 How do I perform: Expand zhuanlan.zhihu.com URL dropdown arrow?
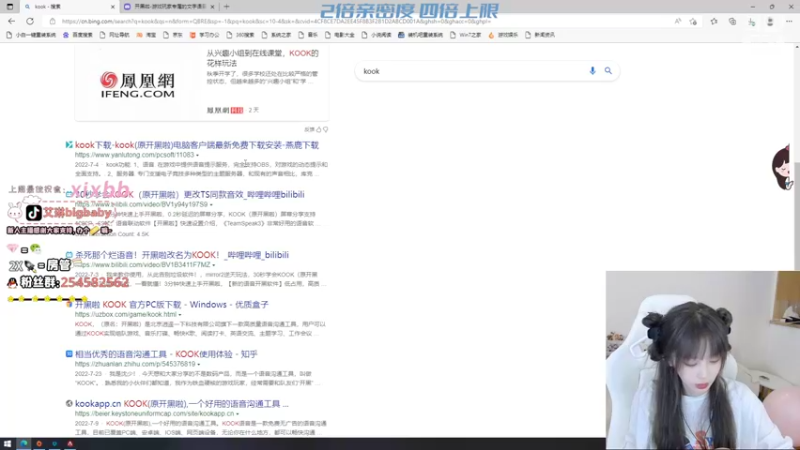click(x=198, y=364)
